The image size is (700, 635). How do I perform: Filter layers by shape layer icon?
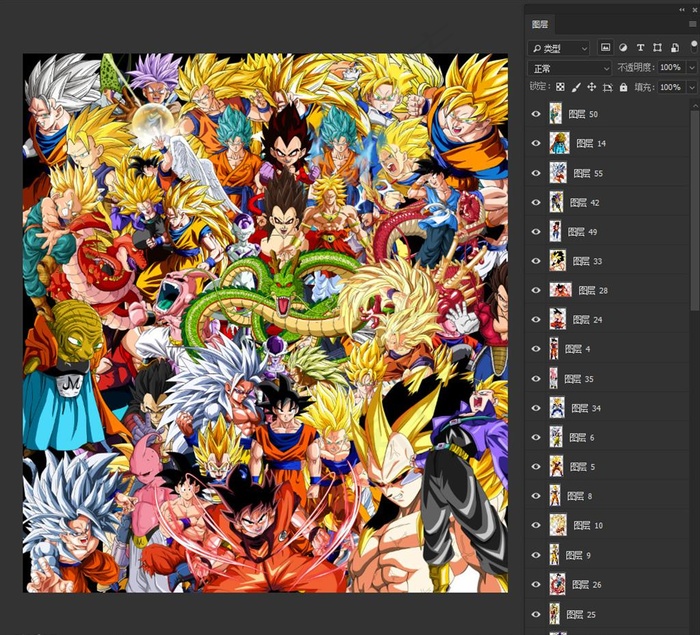tap(657, 47)
